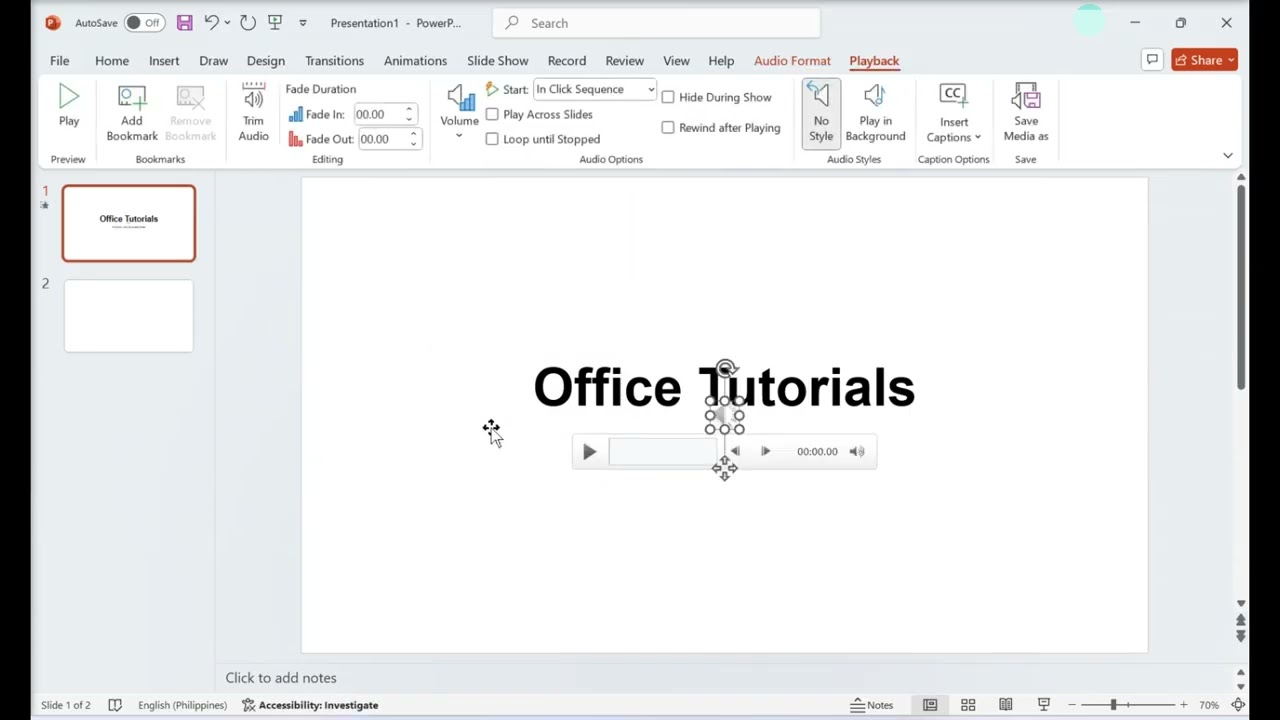
Task: Toggle the Notes button in status bar
Action: point(871,705)
